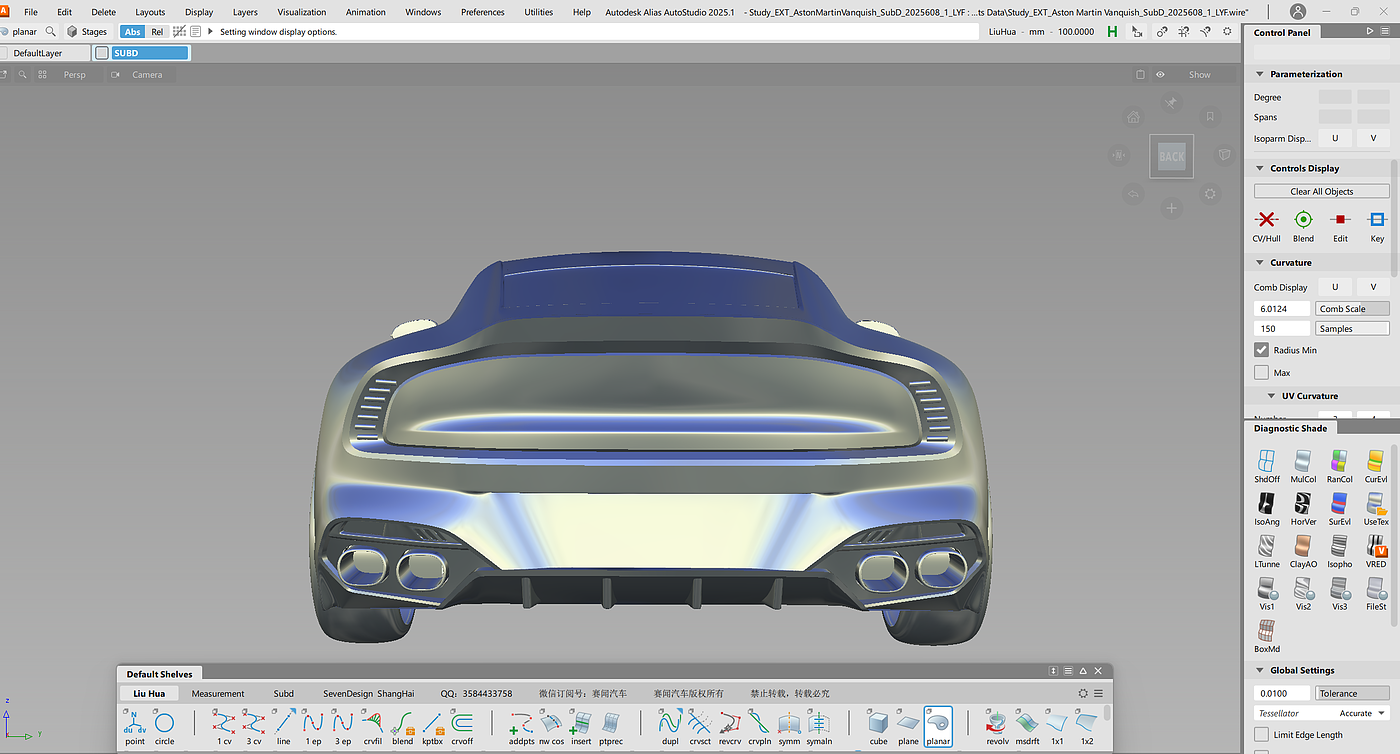Uncheck the Radius Min checkbox
This screenshot has width=1400, height=754.
coord(1261,350)
